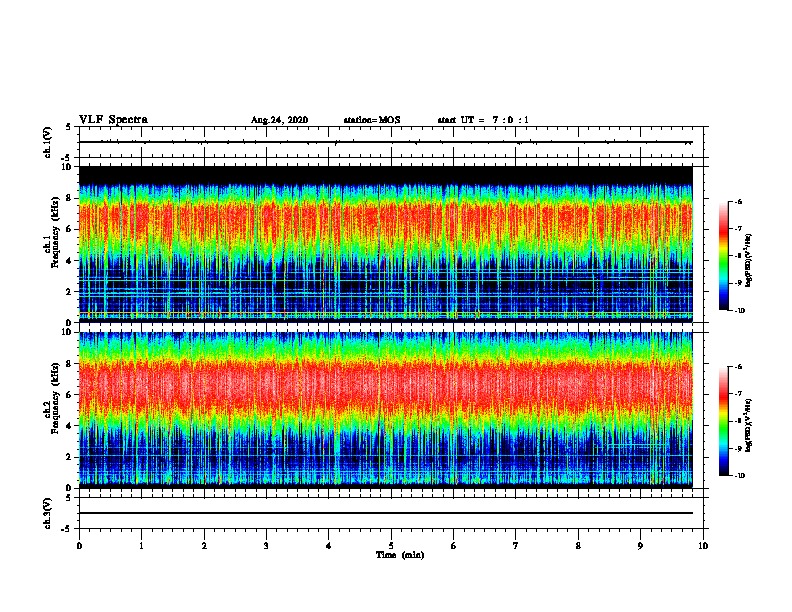Click the ch.2 frequency axis "8" tick label

[x=70, y=364]
